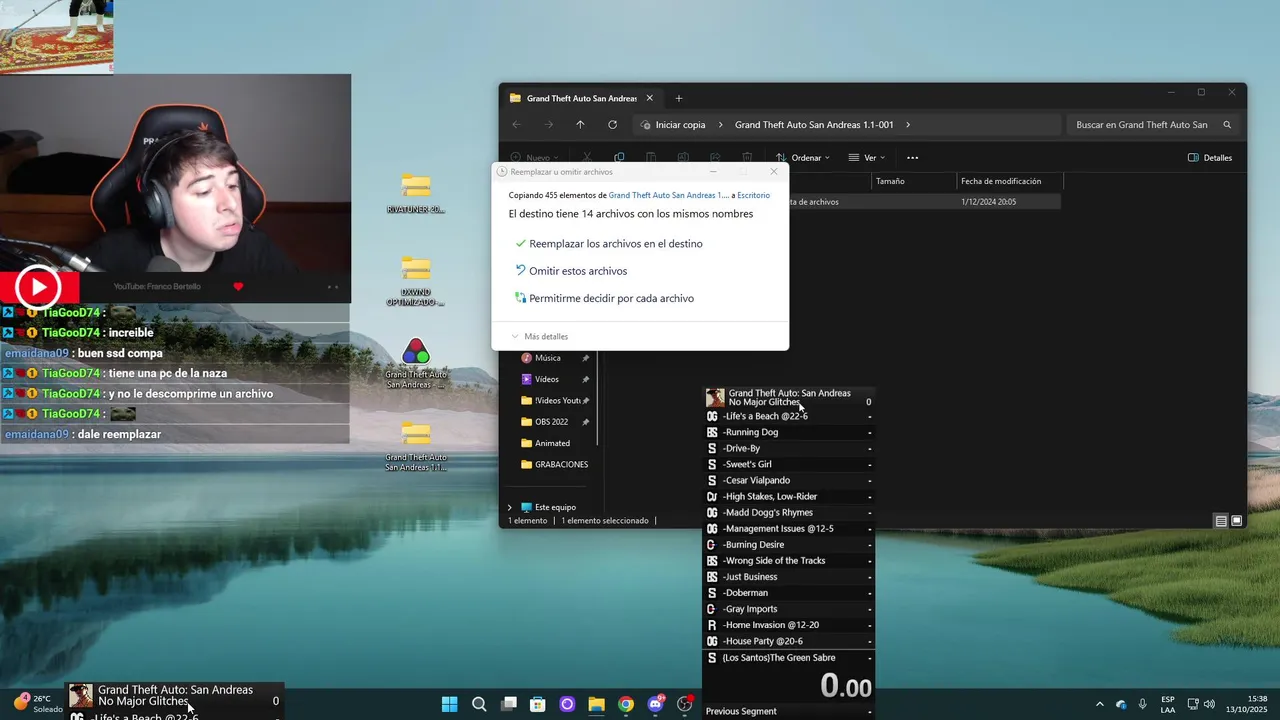
Task: Click the Previous Segment row in LiveSplit
Action: 789,711
